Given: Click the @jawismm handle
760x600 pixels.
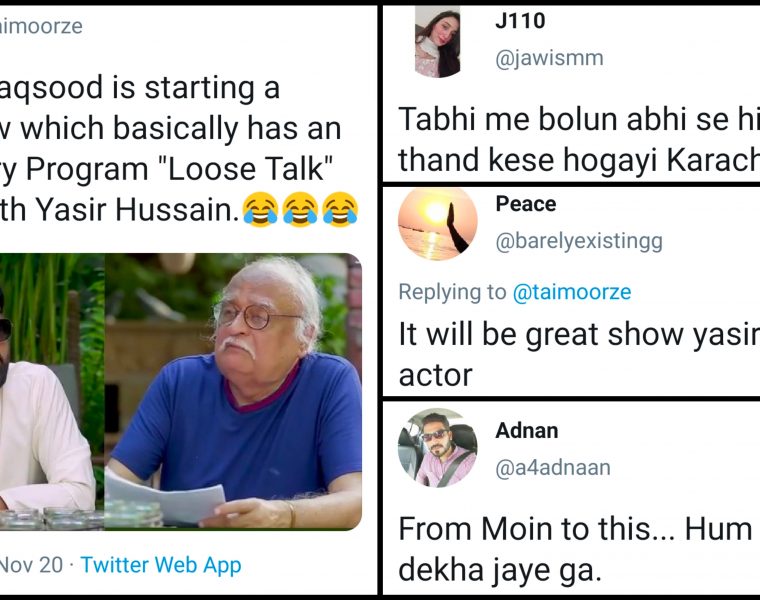Looking at the screenshot, I should pos(549,58).
